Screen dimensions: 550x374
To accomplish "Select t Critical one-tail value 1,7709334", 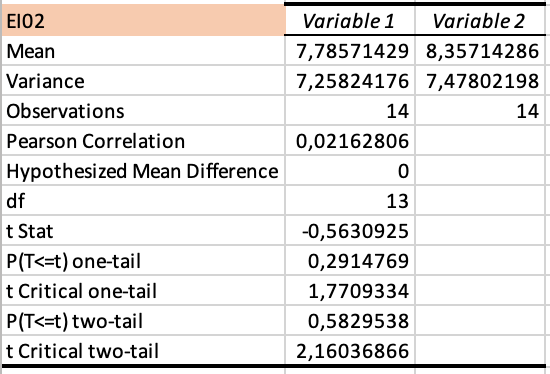I will tap(350, 291).
